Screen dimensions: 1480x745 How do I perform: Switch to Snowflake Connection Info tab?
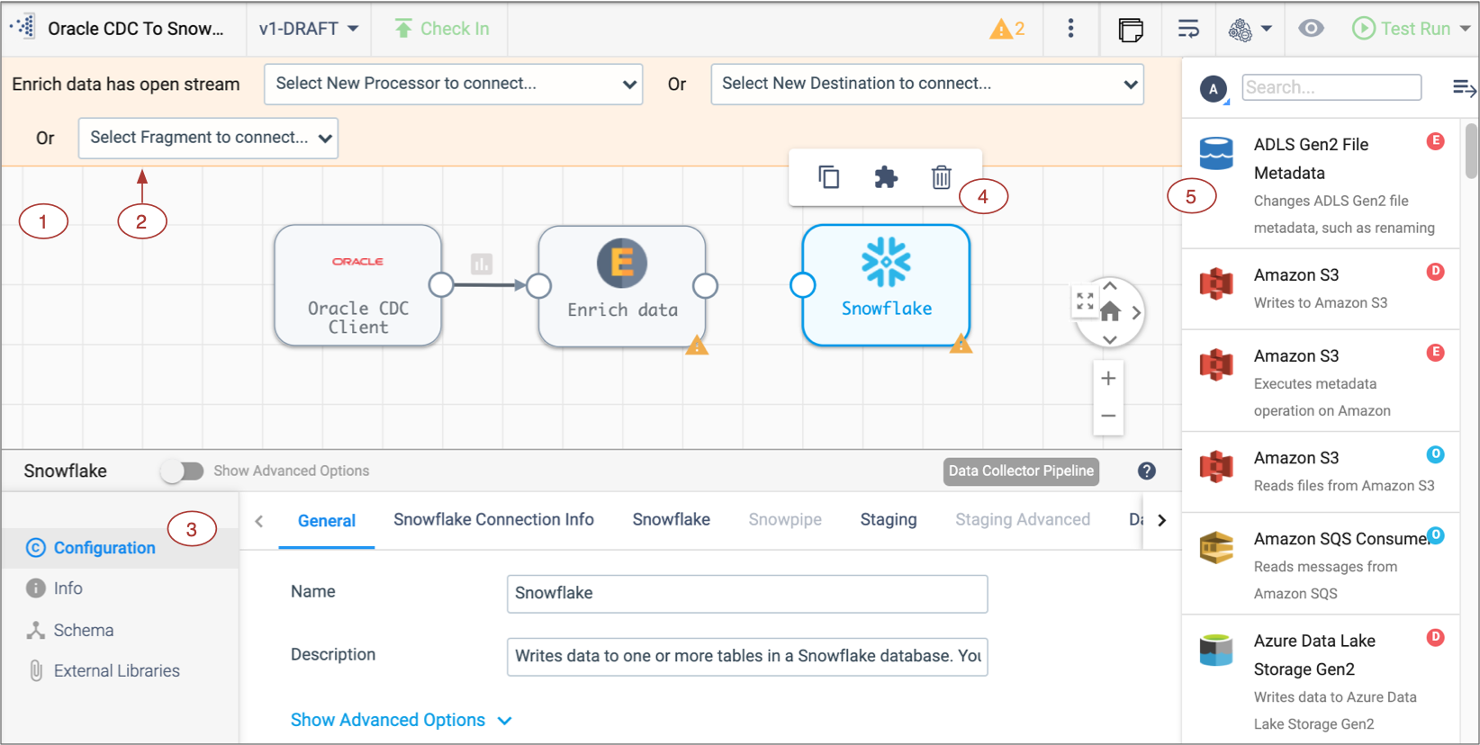(494, 520)
